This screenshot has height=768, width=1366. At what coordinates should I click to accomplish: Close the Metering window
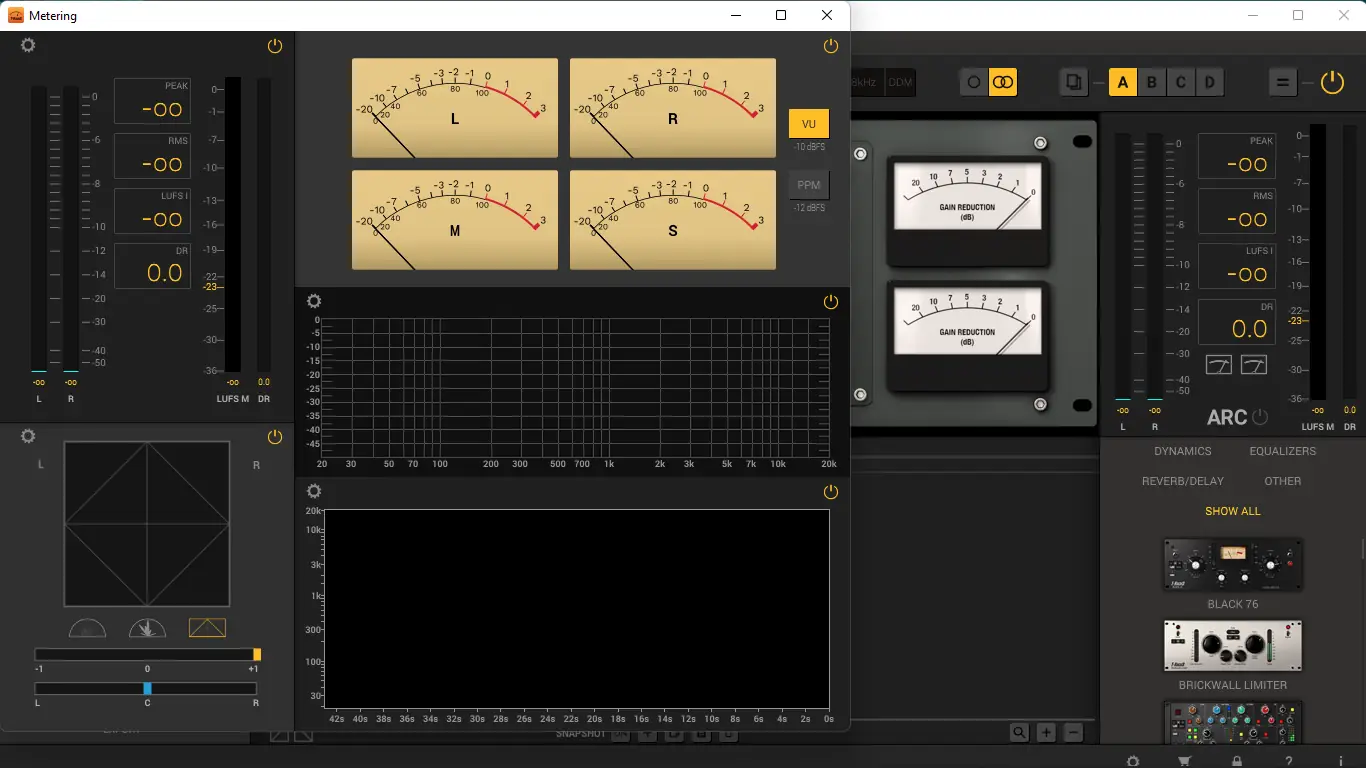827,15
